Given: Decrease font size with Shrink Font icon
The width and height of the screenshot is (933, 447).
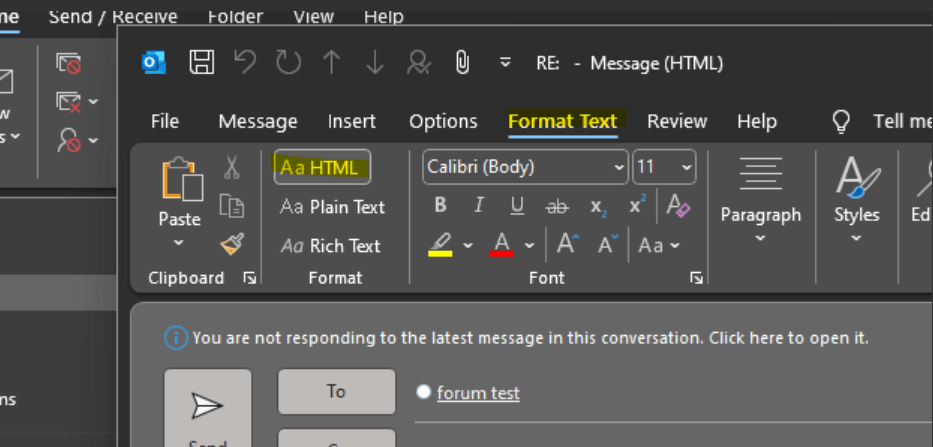Looking at the screenshot, I should (x=608, y=244).
